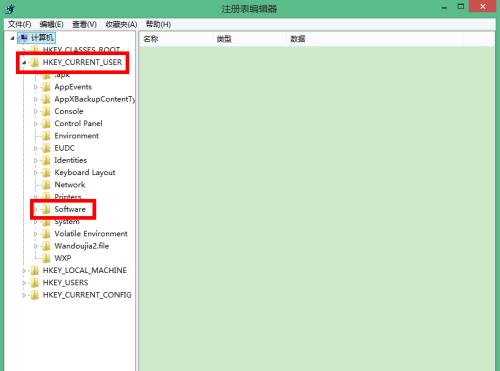This screenshot has width=500, height=371.
Task: Select the Control Panel key label
Action: [x=78, y=124]
